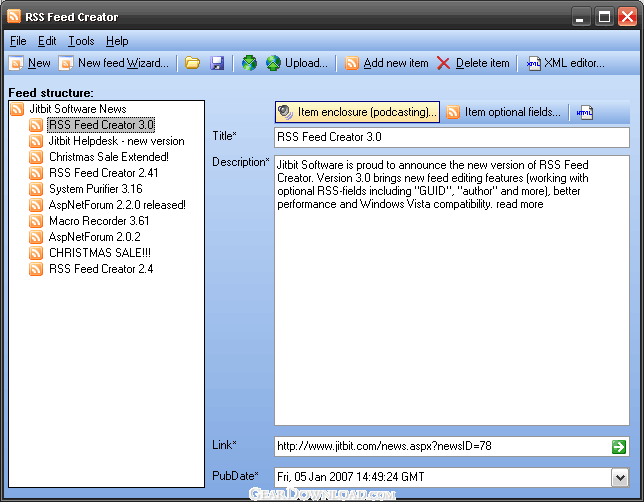644x502 pixels.
Task: Select AspNetForum 2.2.0 released! item
Action: click(117, 205)
